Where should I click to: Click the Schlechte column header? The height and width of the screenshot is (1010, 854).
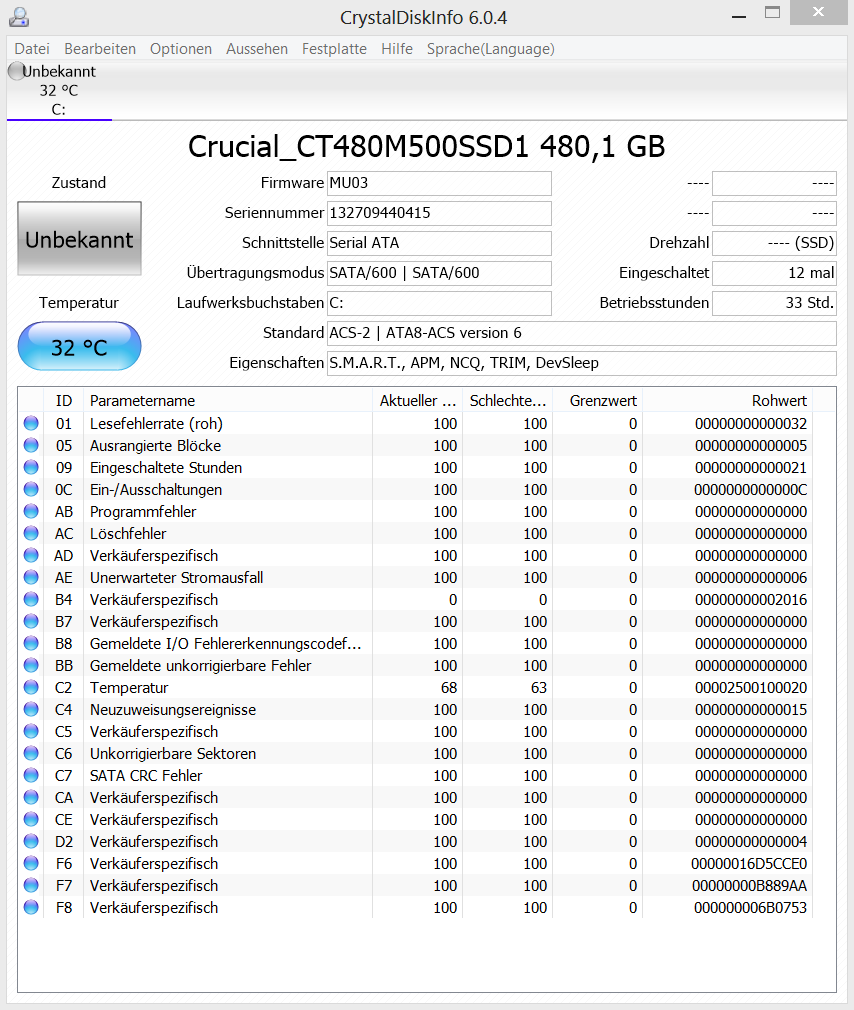coord(508,401)
